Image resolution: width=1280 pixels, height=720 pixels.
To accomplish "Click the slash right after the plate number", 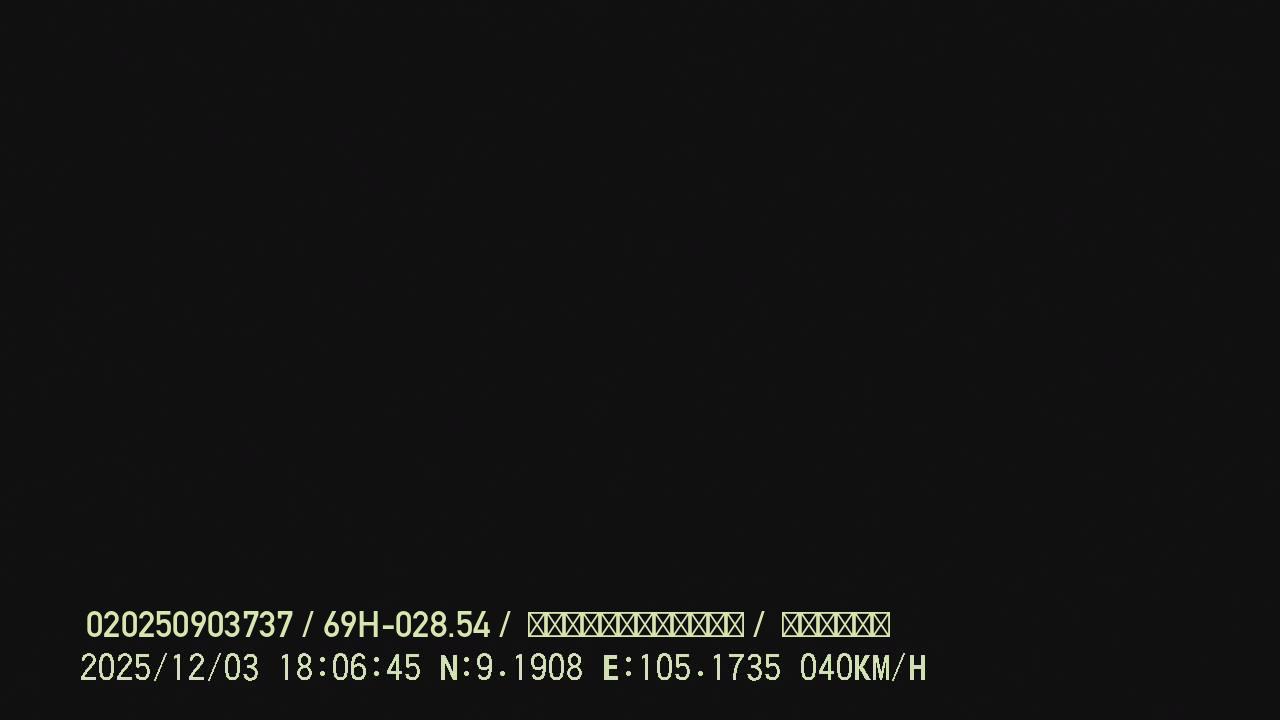I will [x=505, y=626].
